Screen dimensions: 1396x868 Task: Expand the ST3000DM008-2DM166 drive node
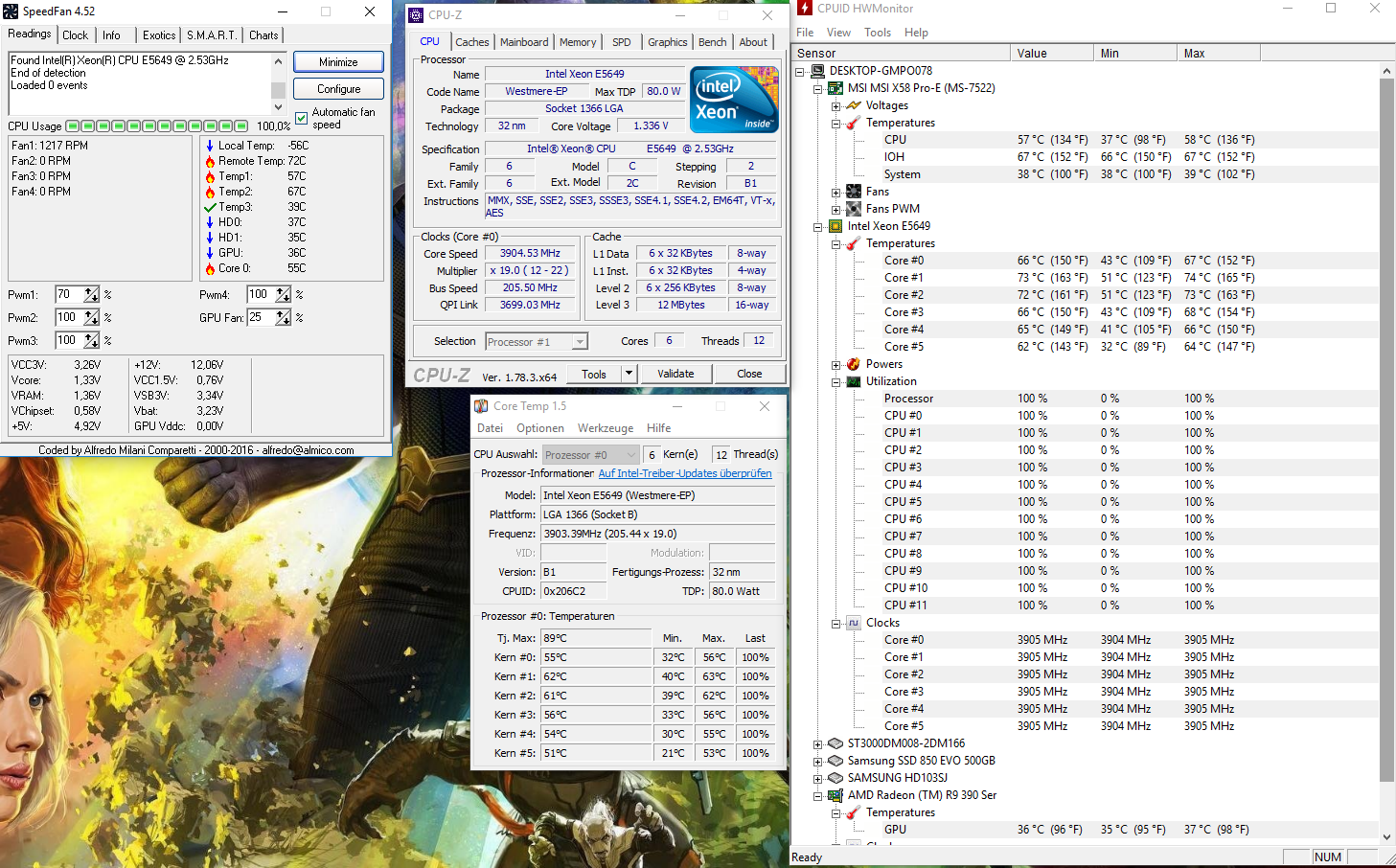point(817,743)
